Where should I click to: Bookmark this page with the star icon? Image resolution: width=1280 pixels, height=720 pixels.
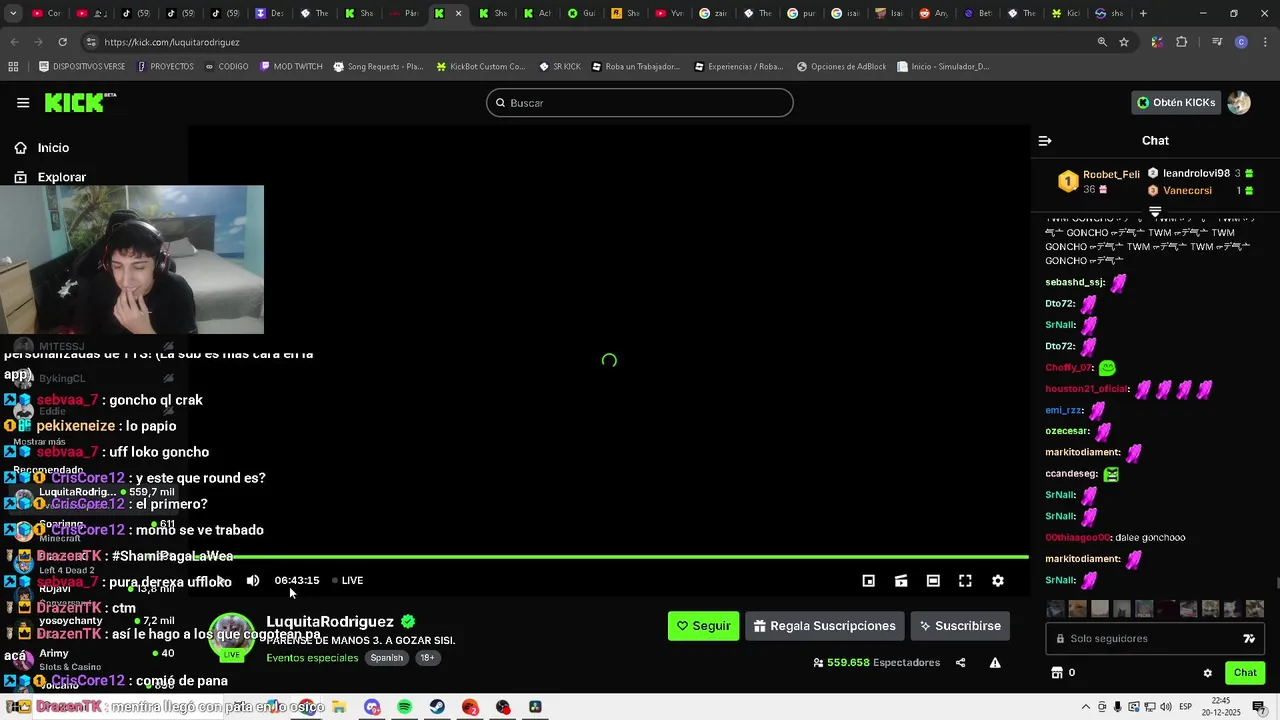pos(1124,42)
